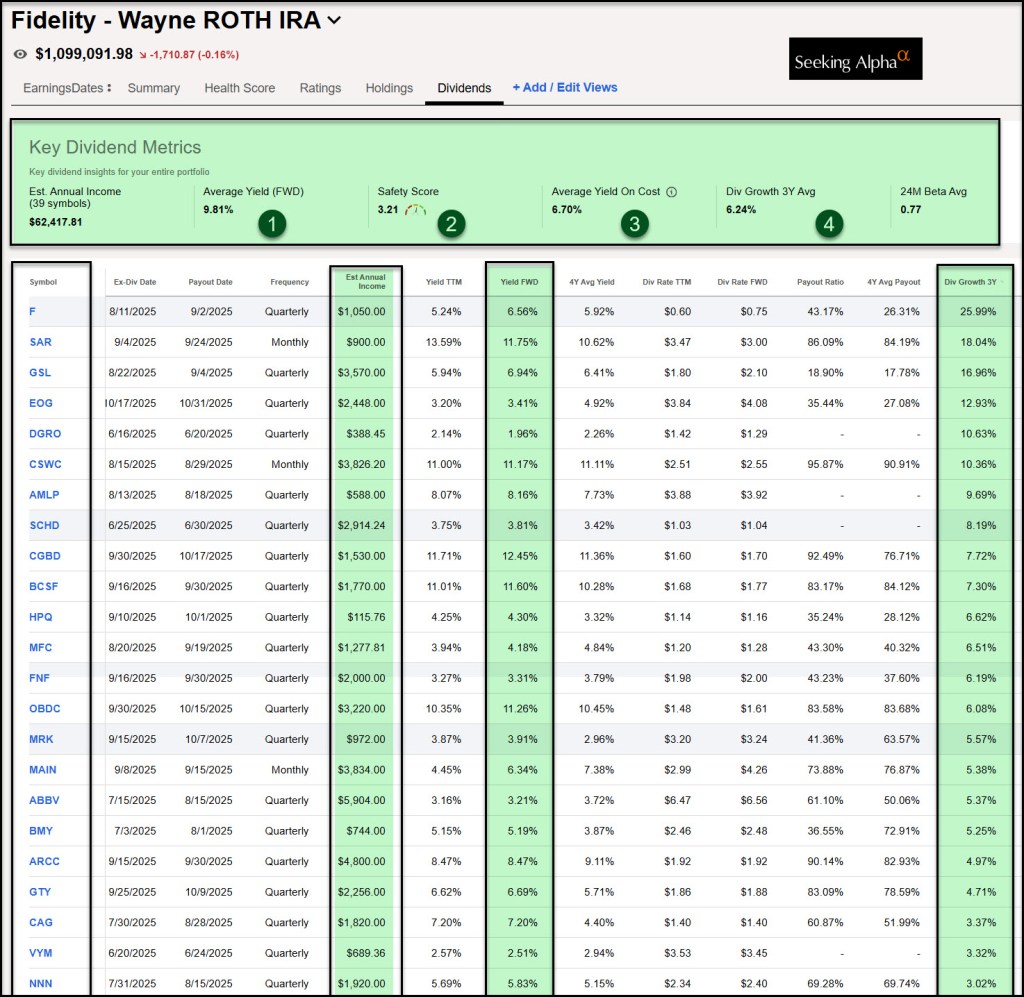Click the Seeking Alpha logo
1024x997 pixels.
click(x=854, y=60)
